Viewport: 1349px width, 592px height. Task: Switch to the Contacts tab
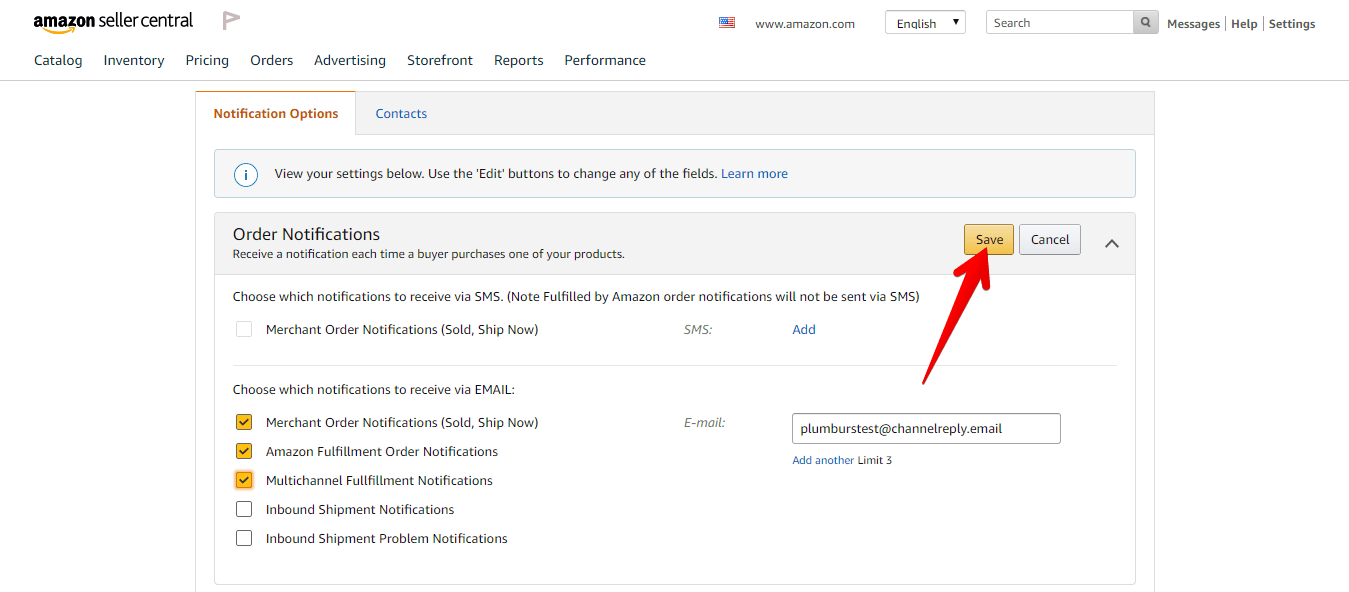pos(401,113)
